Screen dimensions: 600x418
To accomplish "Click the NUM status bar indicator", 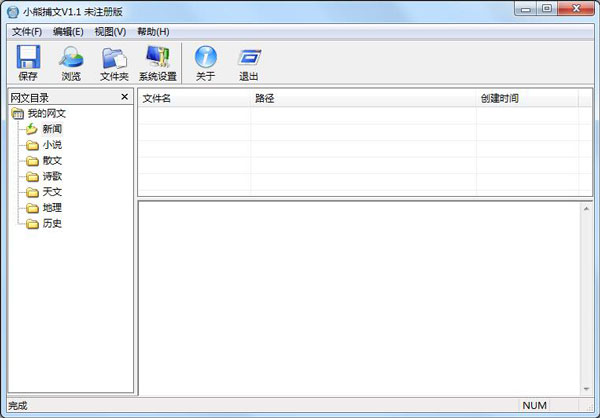I will [x=534, y=405].
